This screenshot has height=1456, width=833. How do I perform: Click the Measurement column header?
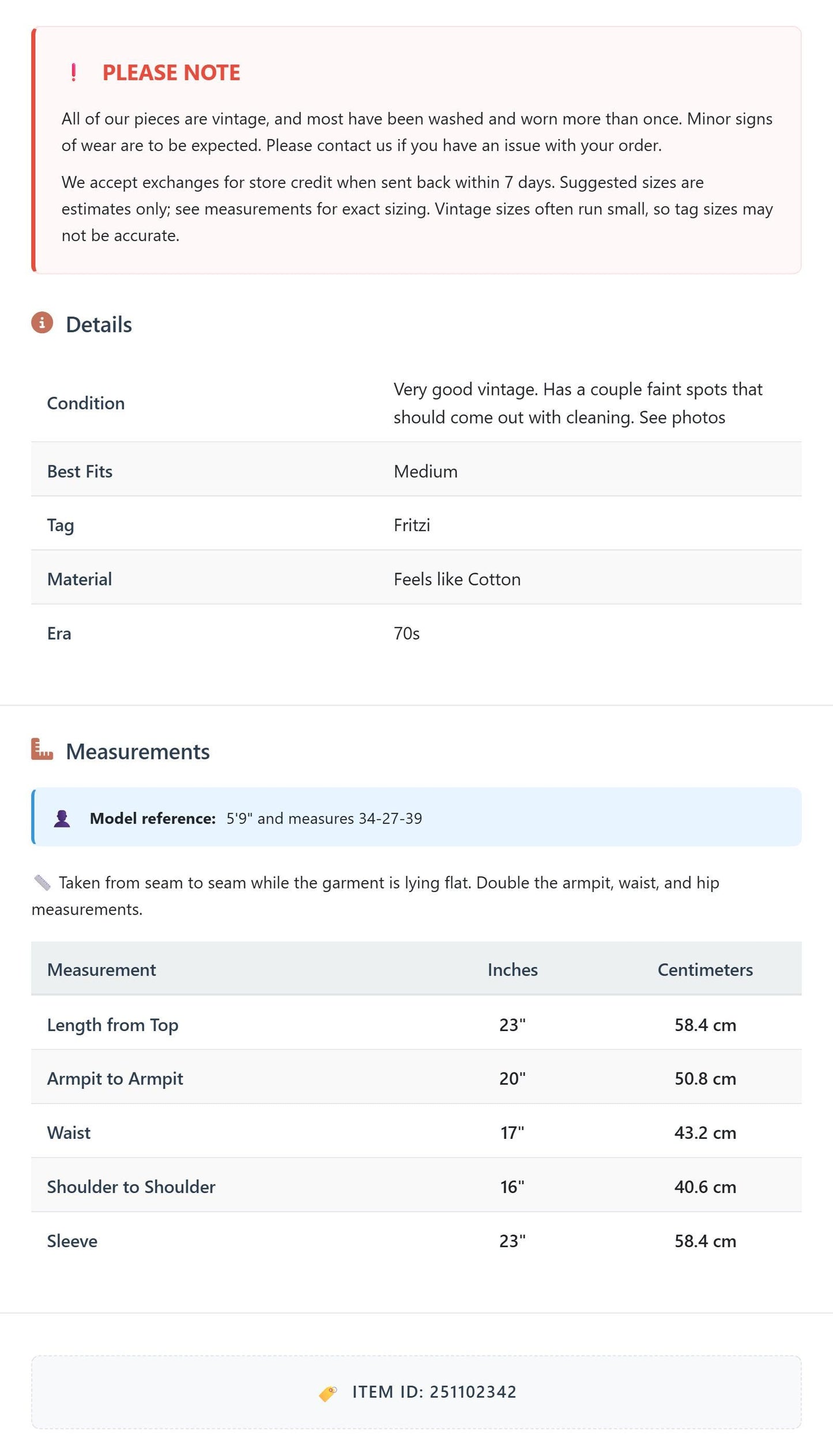point(101,970)
